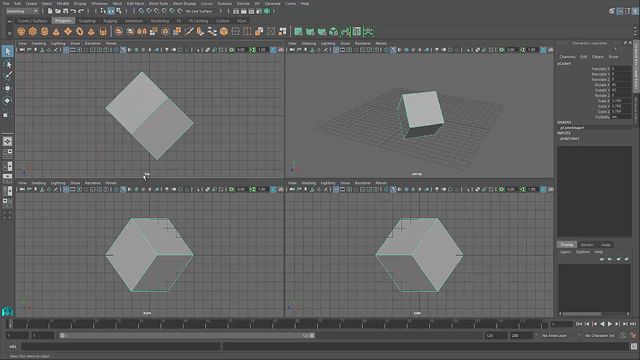Image resolution: width=640 pixels, height=360 pixels.
Task: Click the Polygon Sphere shelf icon
Action: pos(21,31)
